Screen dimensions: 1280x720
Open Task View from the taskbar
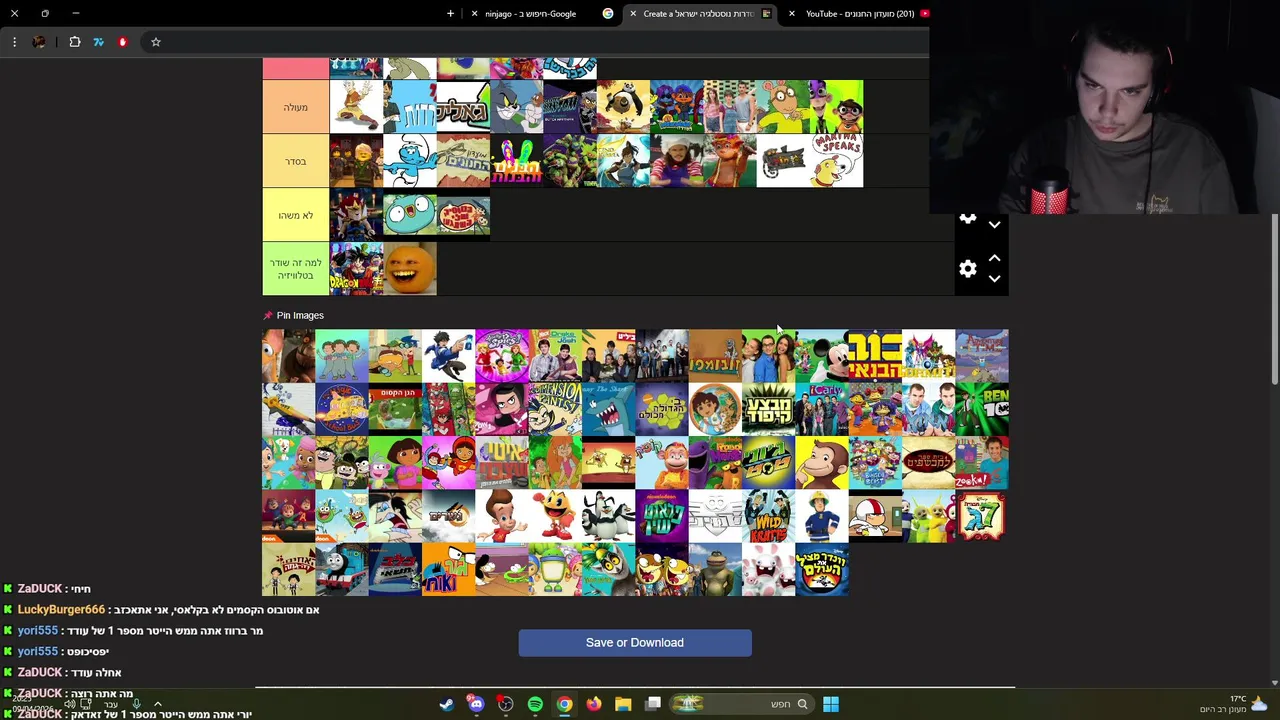pyautogui.click(x=653, y=704)
